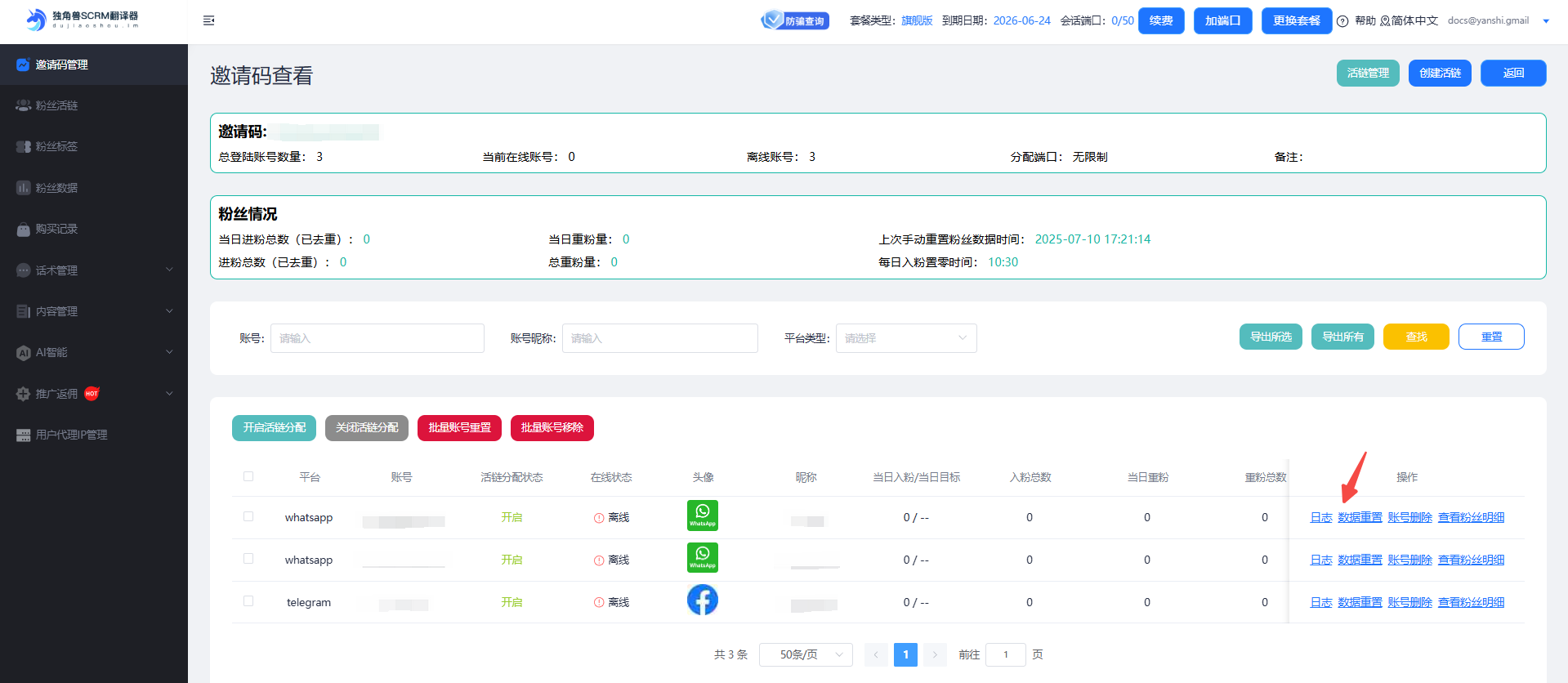1568x683 pixels.
Task: Select the telegram row checkbox
Action: (x=248, y=601)
